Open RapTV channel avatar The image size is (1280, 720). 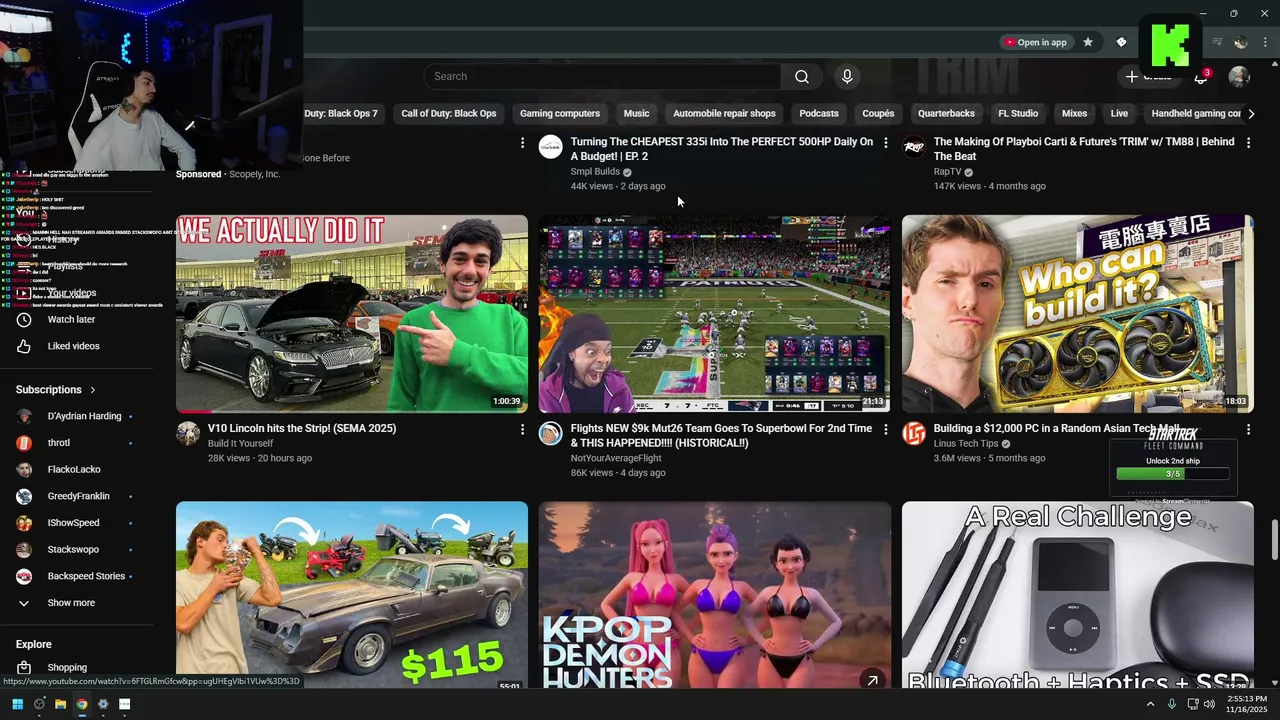pos(914,147)
